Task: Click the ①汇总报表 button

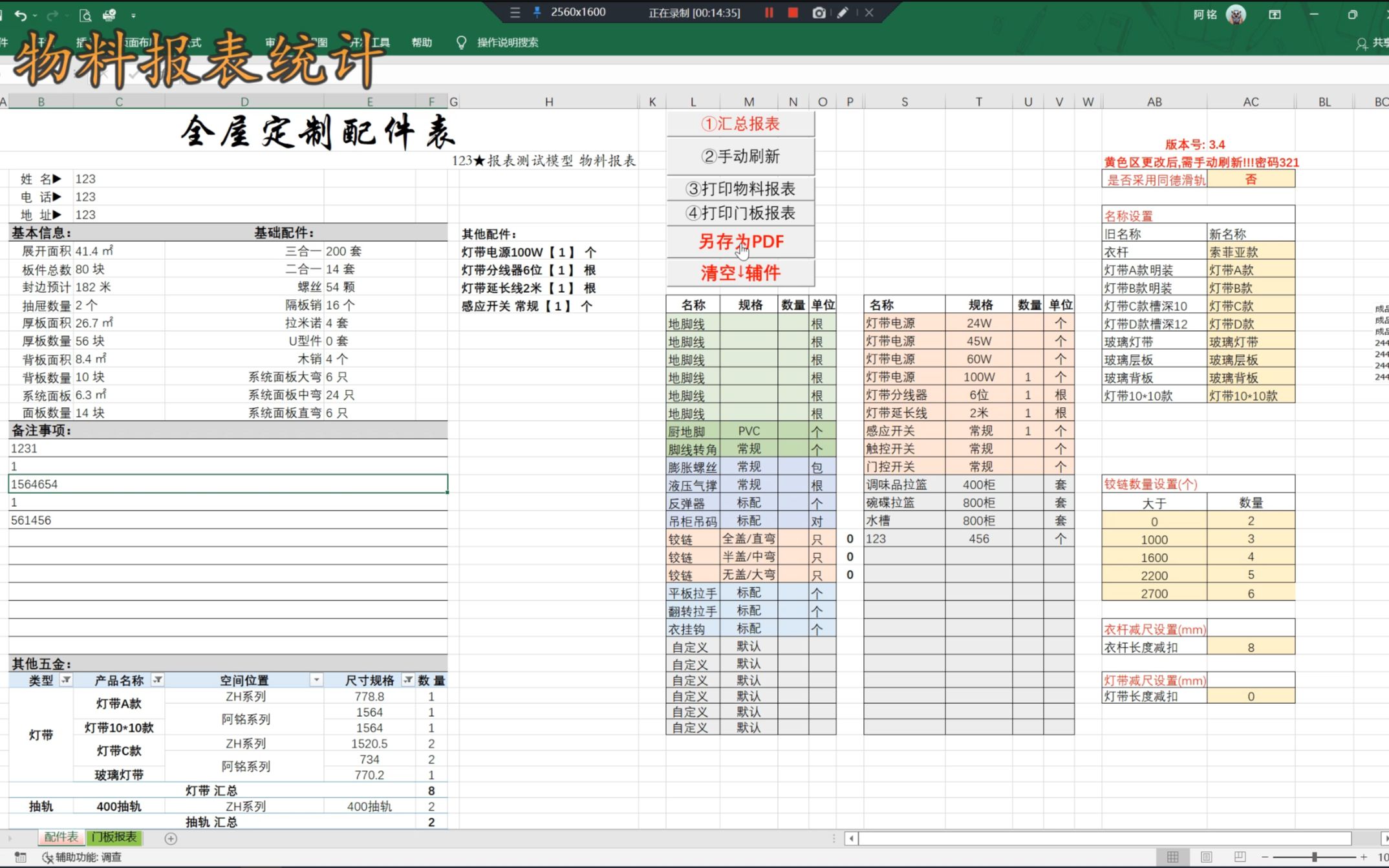Action: coord(741,123)
